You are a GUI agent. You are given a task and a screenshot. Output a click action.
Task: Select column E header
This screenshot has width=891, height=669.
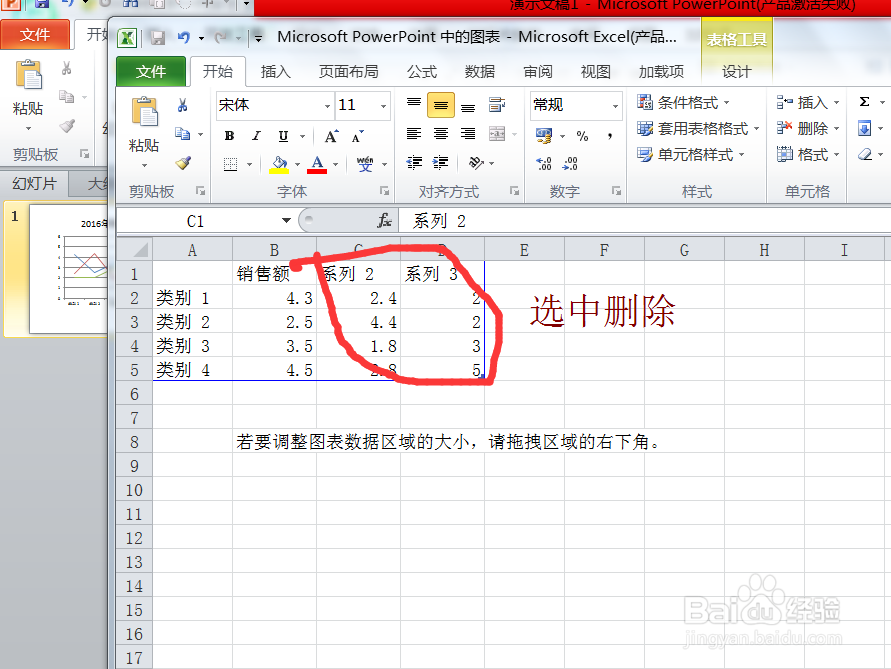[524, 250]
